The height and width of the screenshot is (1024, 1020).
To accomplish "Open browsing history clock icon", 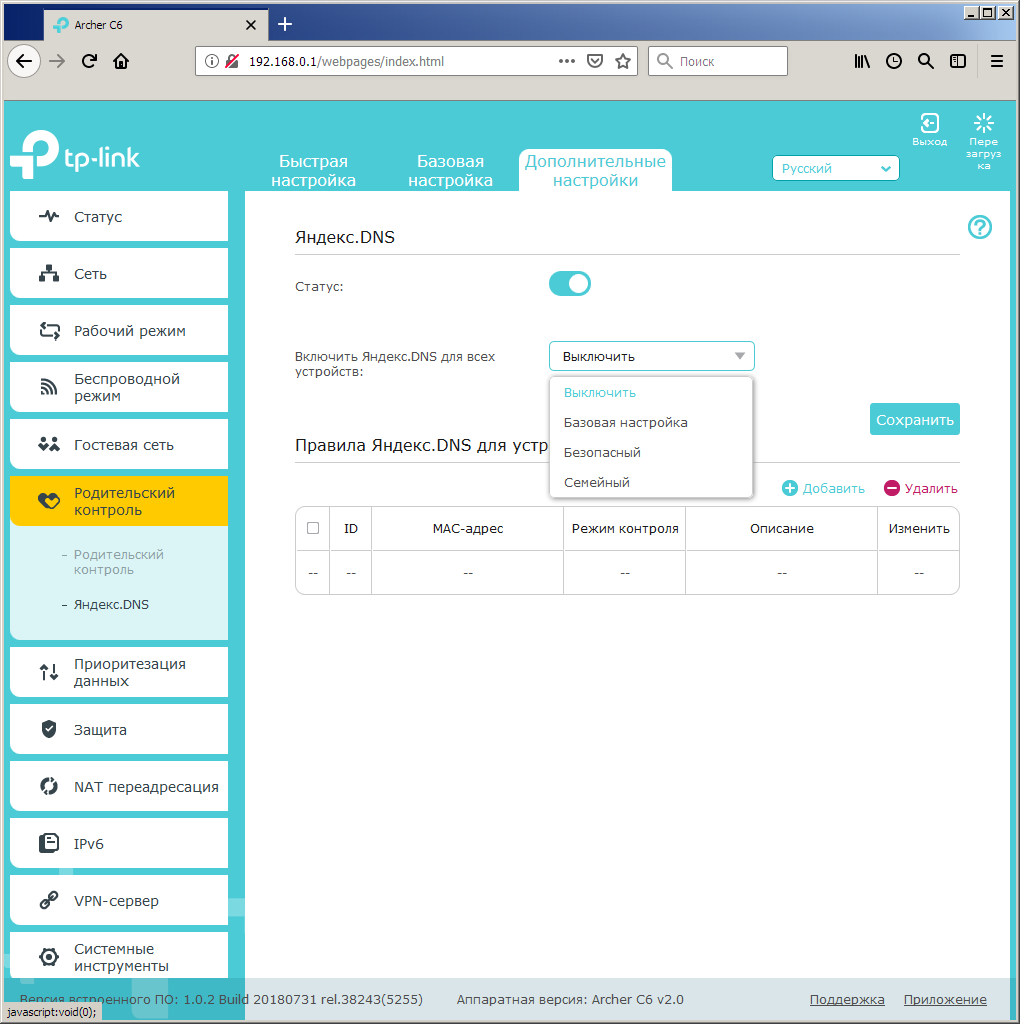I will point(894,61).
